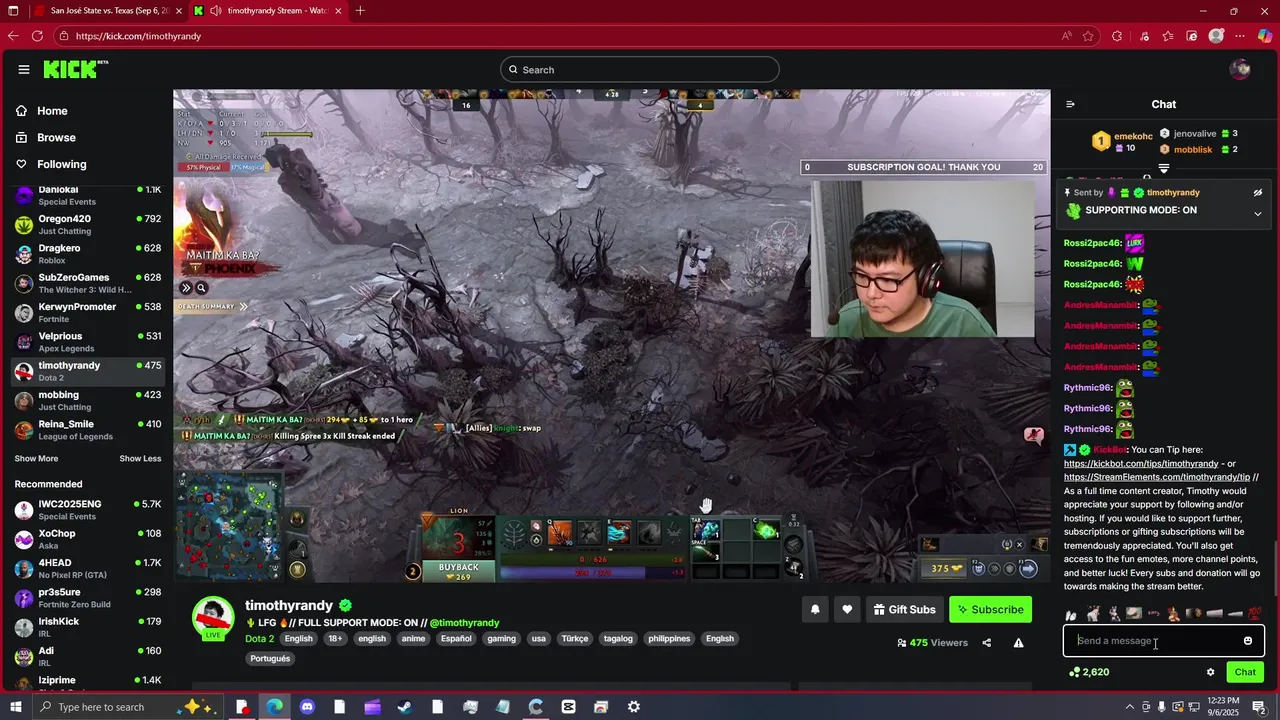Insert the 100 emote from quick bar
The height and width of the screenshot is (720, 1280).
click(1254, 613)
